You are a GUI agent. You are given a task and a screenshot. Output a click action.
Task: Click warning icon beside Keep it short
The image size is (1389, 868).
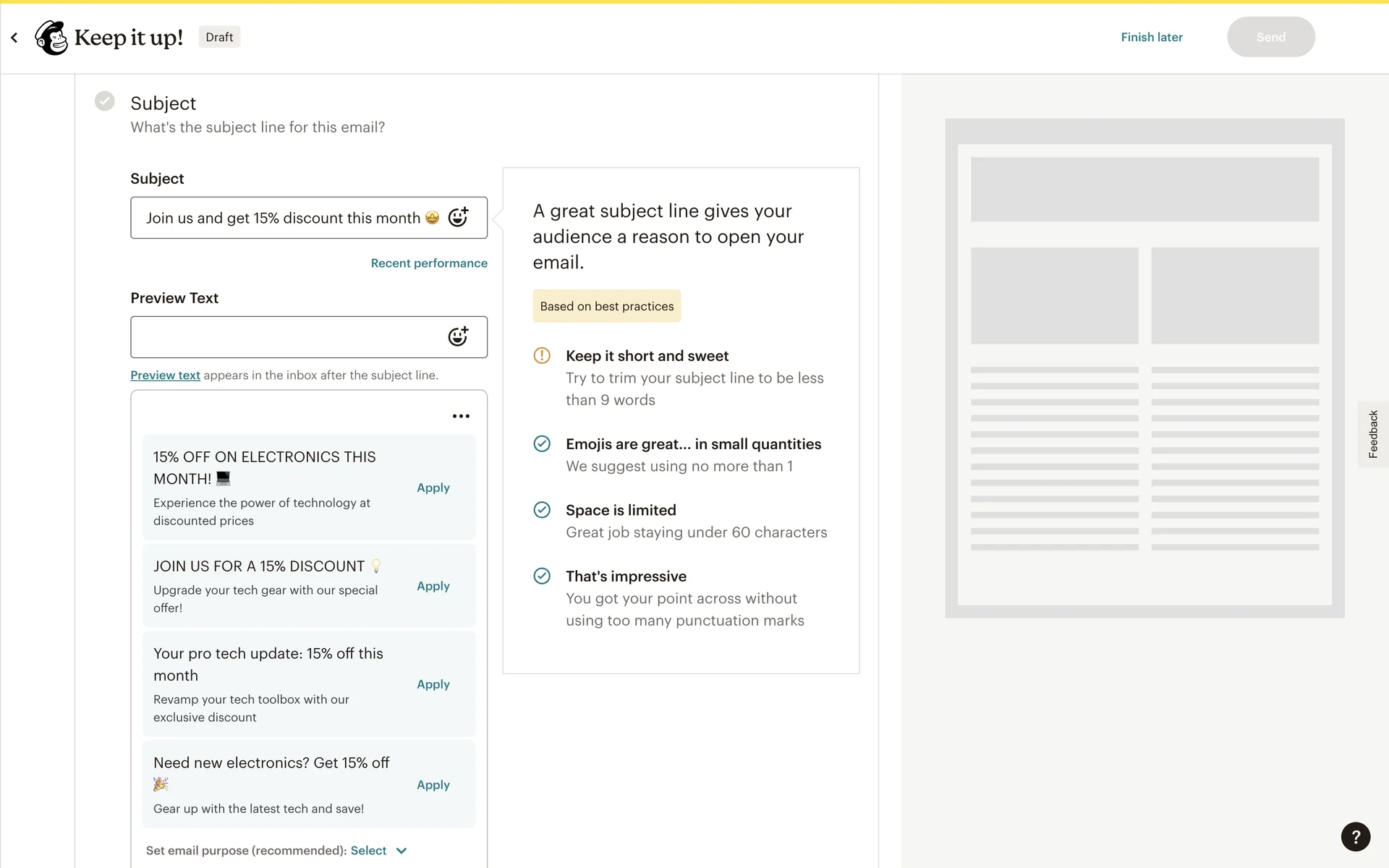click(542, 355)
